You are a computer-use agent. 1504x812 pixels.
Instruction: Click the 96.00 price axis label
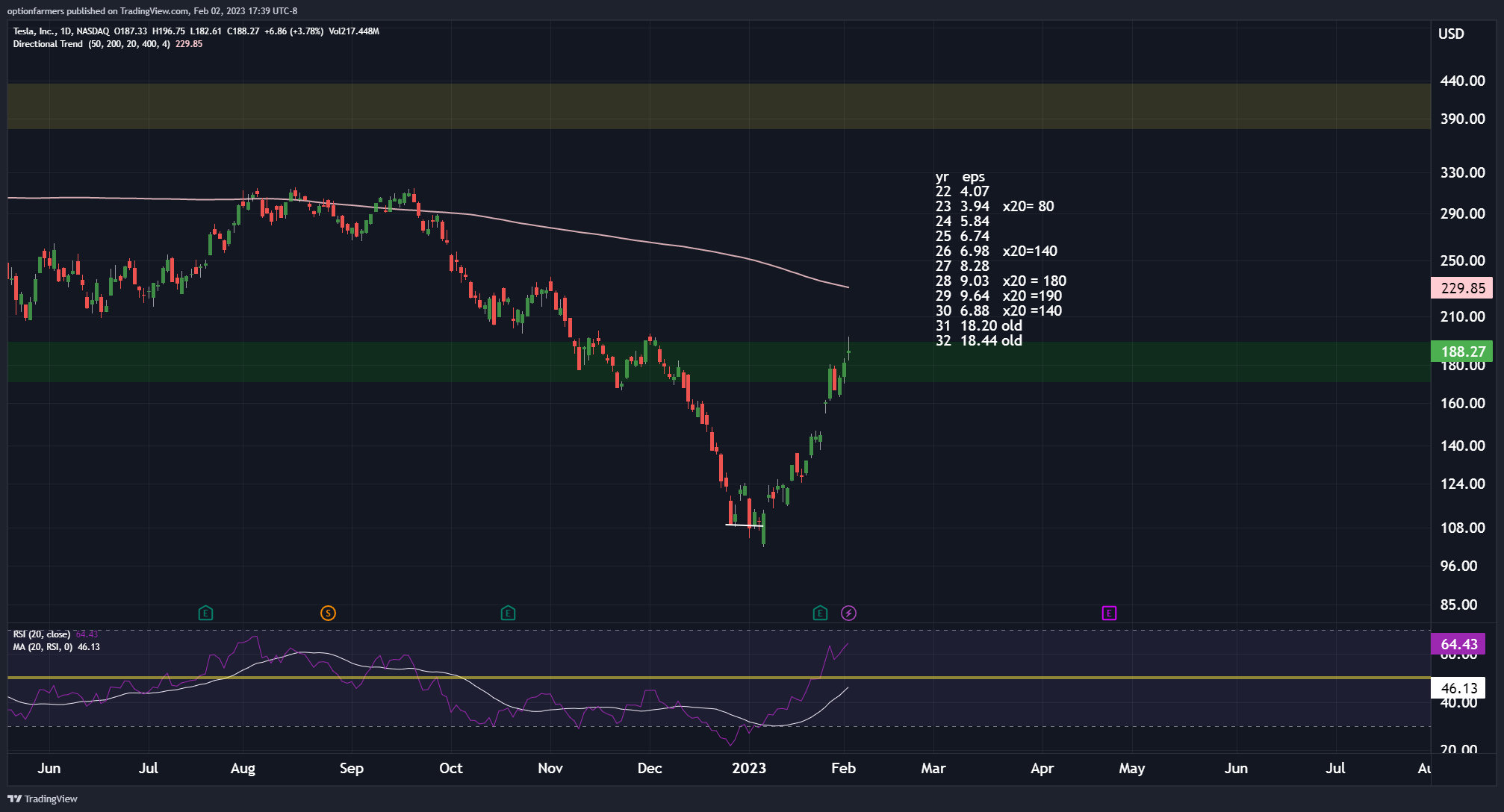click(1458, 566)
